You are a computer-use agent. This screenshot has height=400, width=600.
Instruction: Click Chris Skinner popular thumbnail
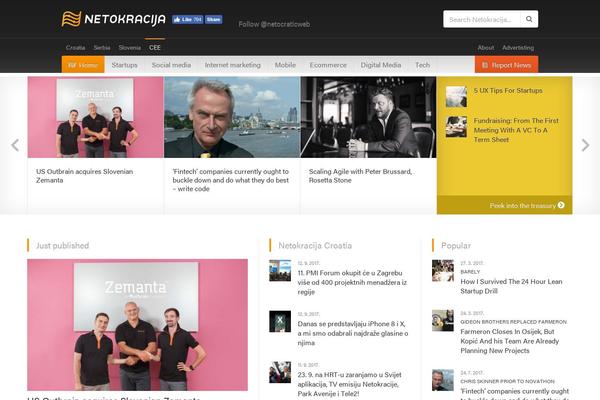443,380
